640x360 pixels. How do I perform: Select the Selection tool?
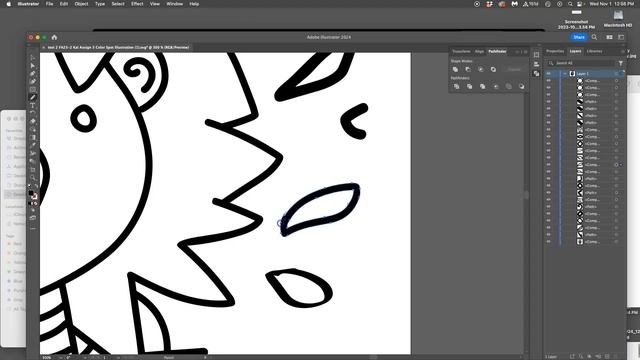pyautogui.click(x=33, y=58)
